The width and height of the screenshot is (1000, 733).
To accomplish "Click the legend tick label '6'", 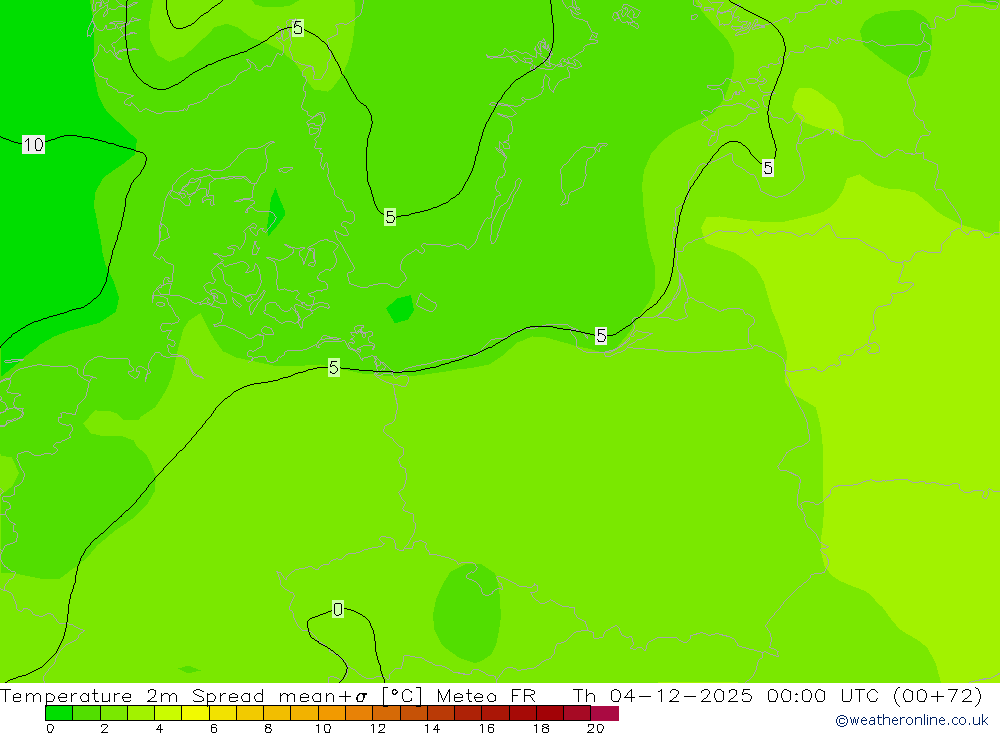I will coord(214,728).
